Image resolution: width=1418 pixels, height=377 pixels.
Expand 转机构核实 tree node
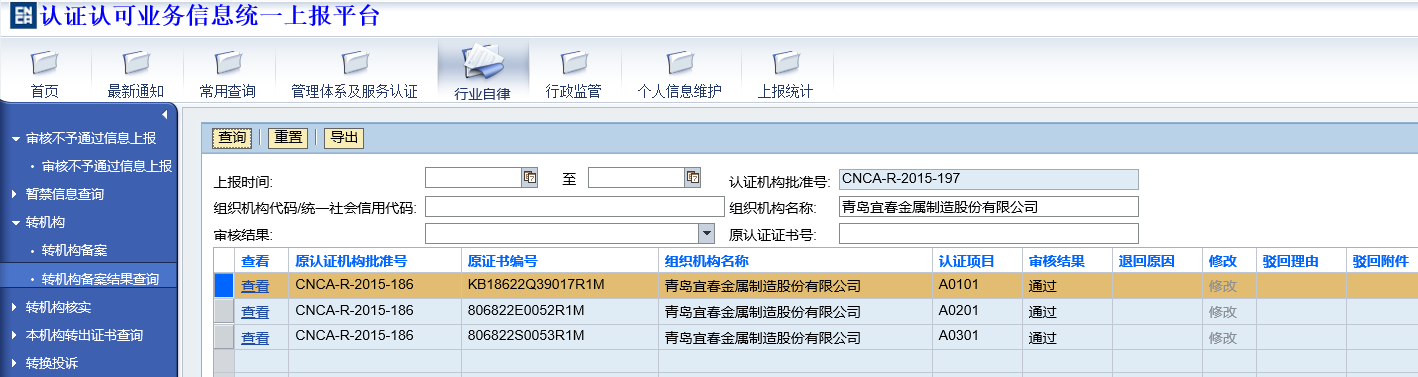(x=13, y=306)
